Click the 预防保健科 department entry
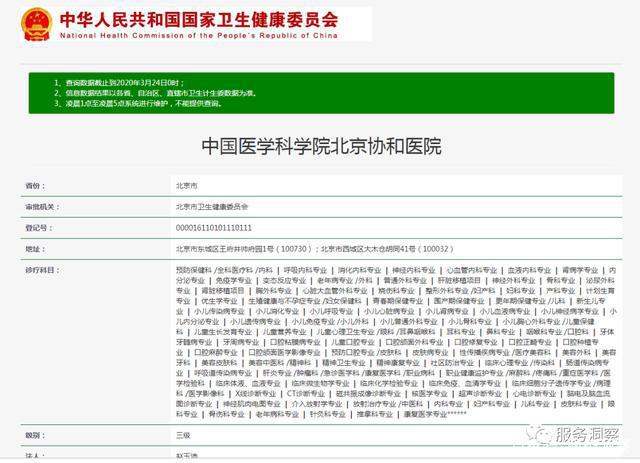Viewport: 640px width, 463px height. tap(194, 270)
